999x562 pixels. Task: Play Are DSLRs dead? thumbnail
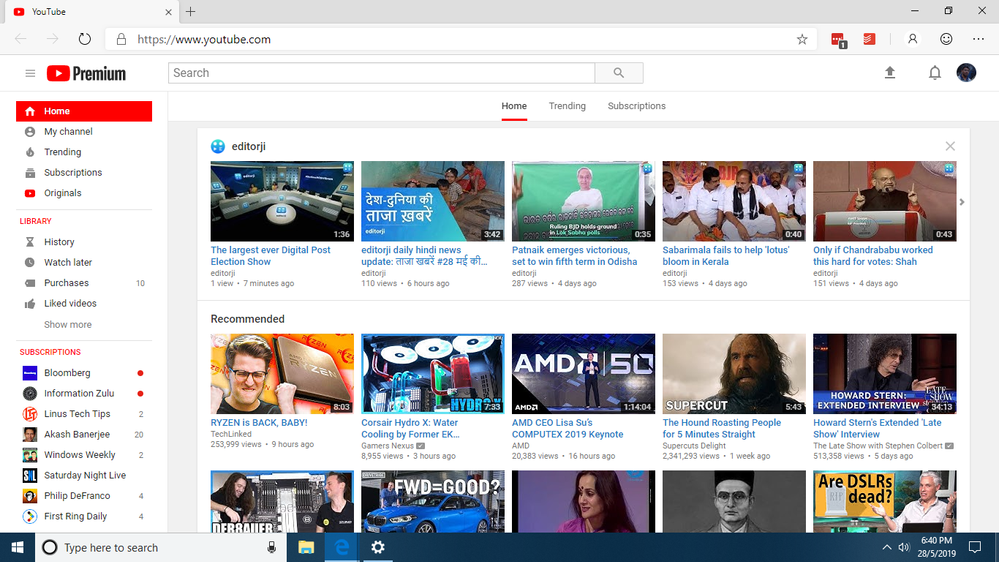pyautogui.click(x=884, y=501)
